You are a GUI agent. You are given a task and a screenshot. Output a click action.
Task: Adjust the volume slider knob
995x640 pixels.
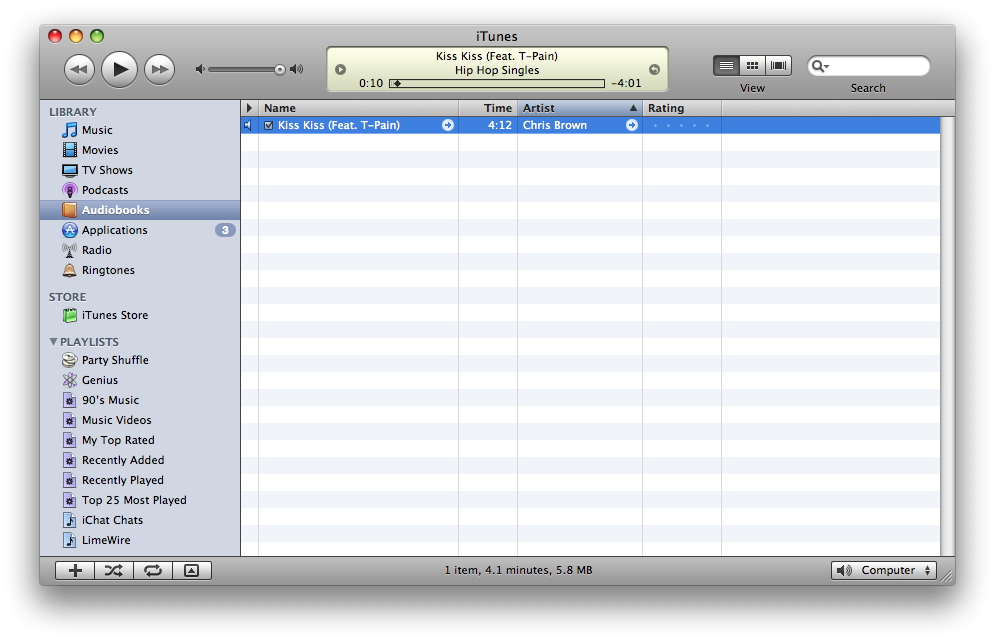pyautogui.click(x=280, y=70)
